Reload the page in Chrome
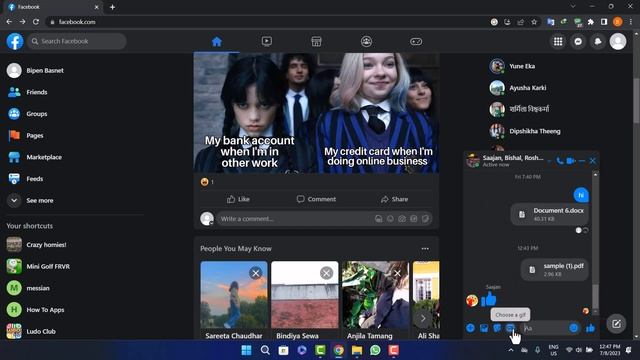This screenshot has width=640, height=360. [36, 22]
